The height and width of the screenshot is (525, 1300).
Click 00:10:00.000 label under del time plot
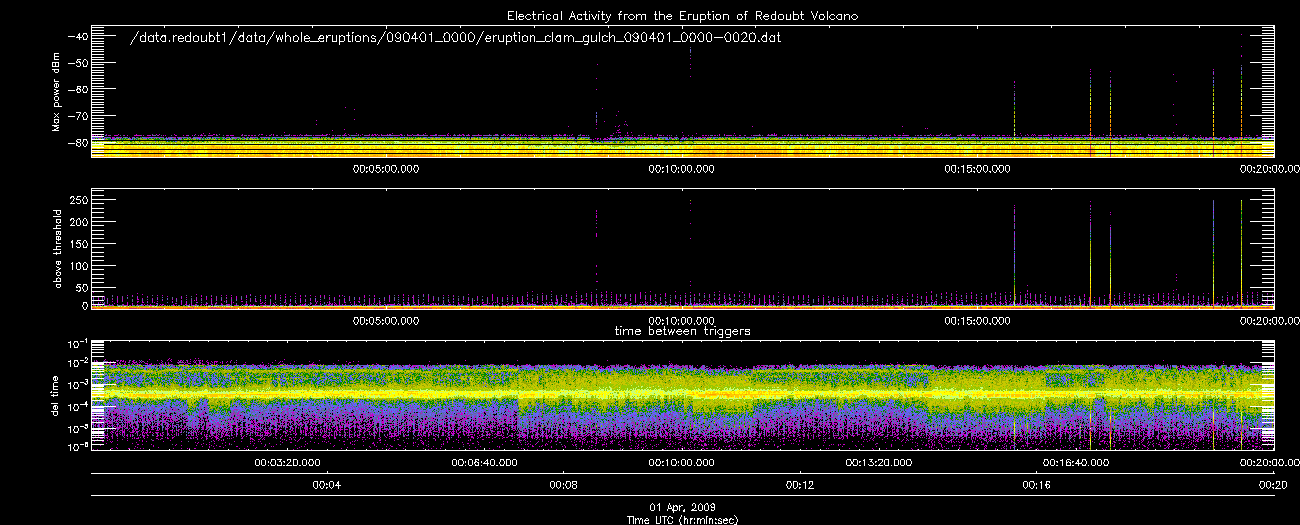[681, 463]
